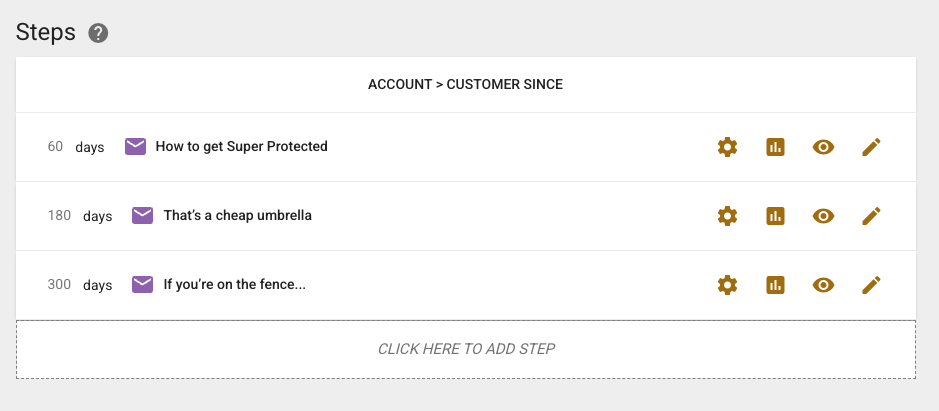939x411 pixels.
Task: Show stats chart for cheap umbrella step
Action: click(775, 216)
